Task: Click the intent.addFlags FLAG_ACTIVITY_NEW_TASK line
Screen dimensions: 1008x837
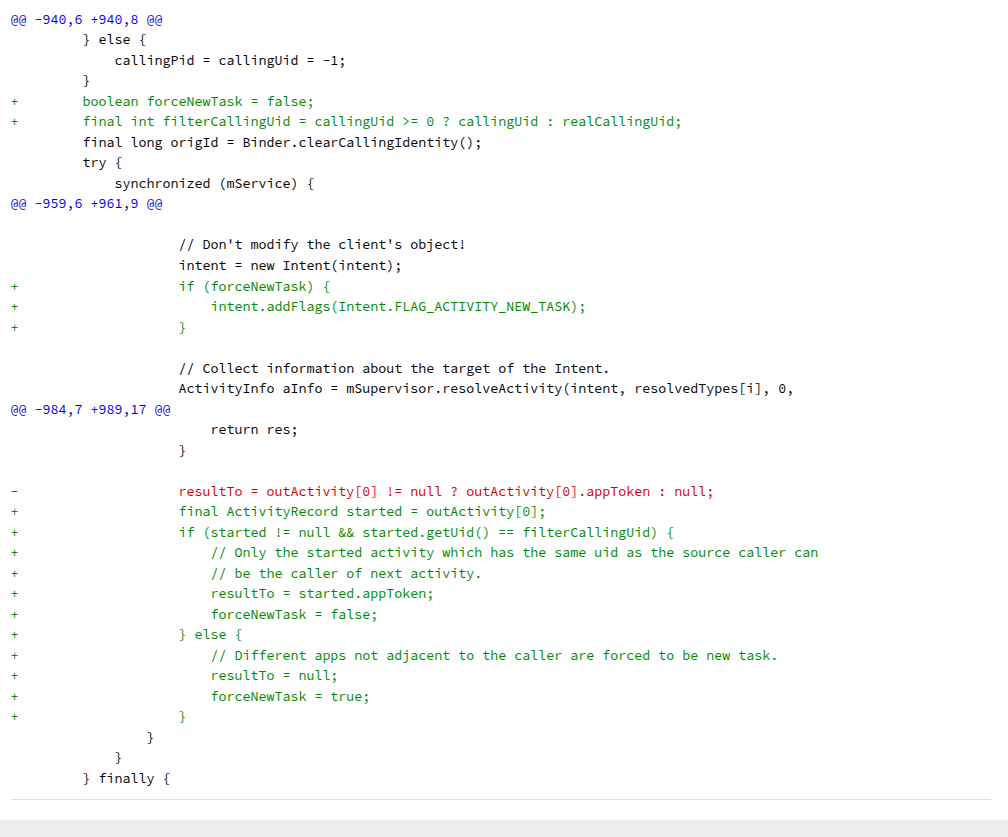Action: pyautogui.click(x=398, y=307)
